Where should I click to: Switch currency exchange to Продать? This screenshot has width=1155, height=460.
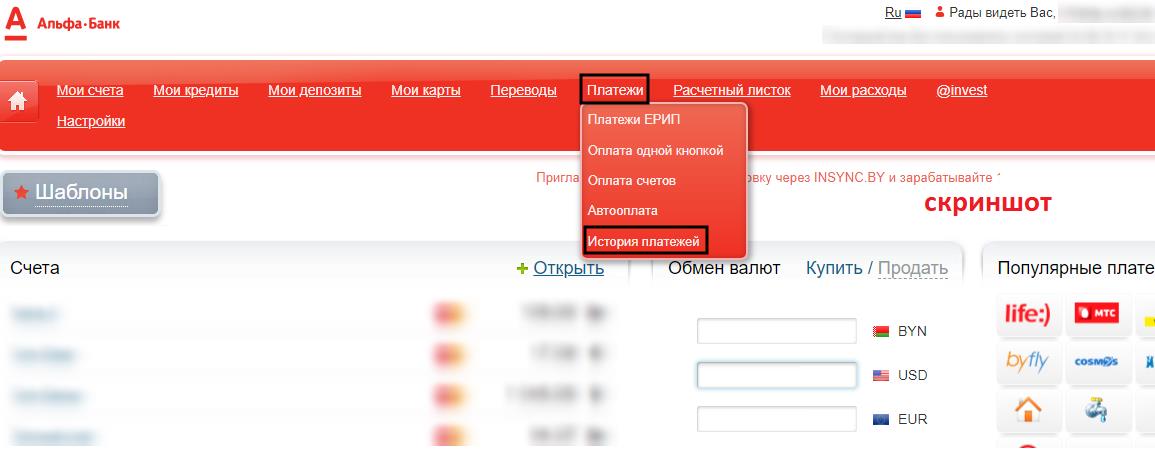tap(913, 268)
